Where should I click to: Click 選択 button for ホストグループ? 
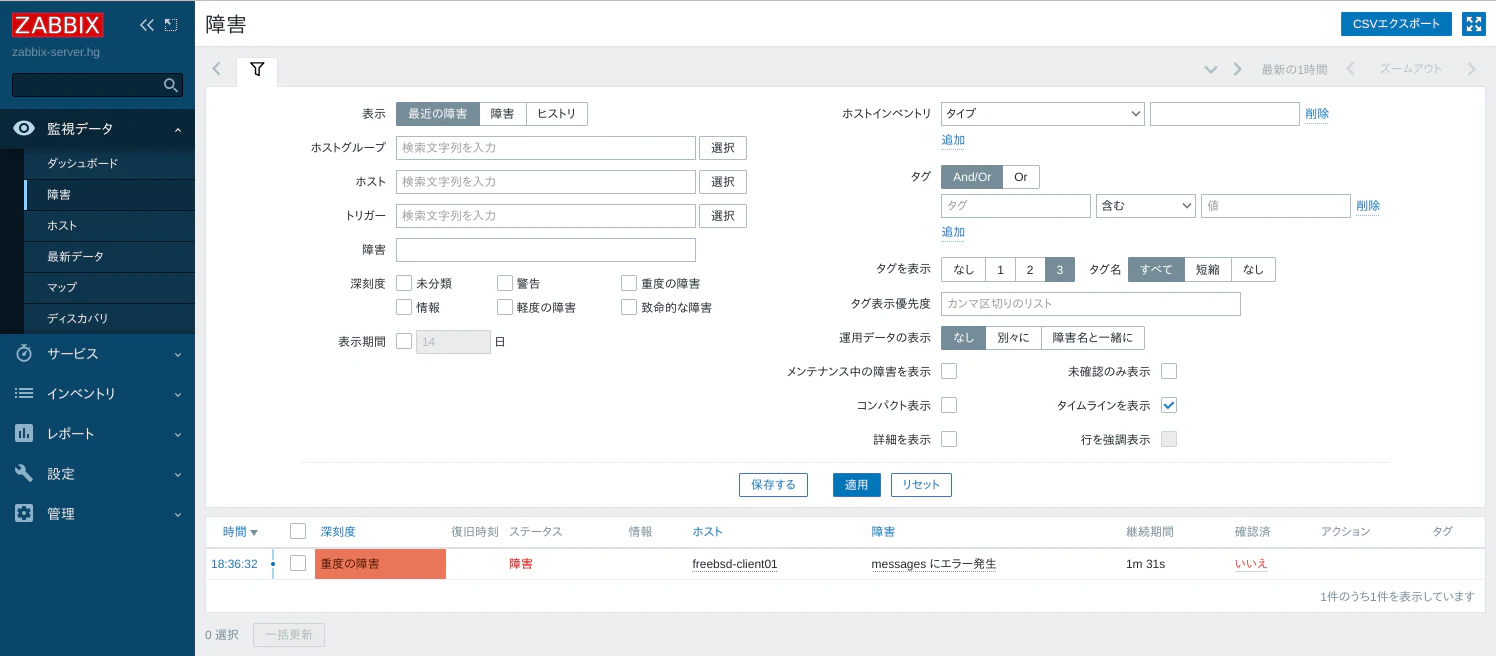click(x=723, y=148)
